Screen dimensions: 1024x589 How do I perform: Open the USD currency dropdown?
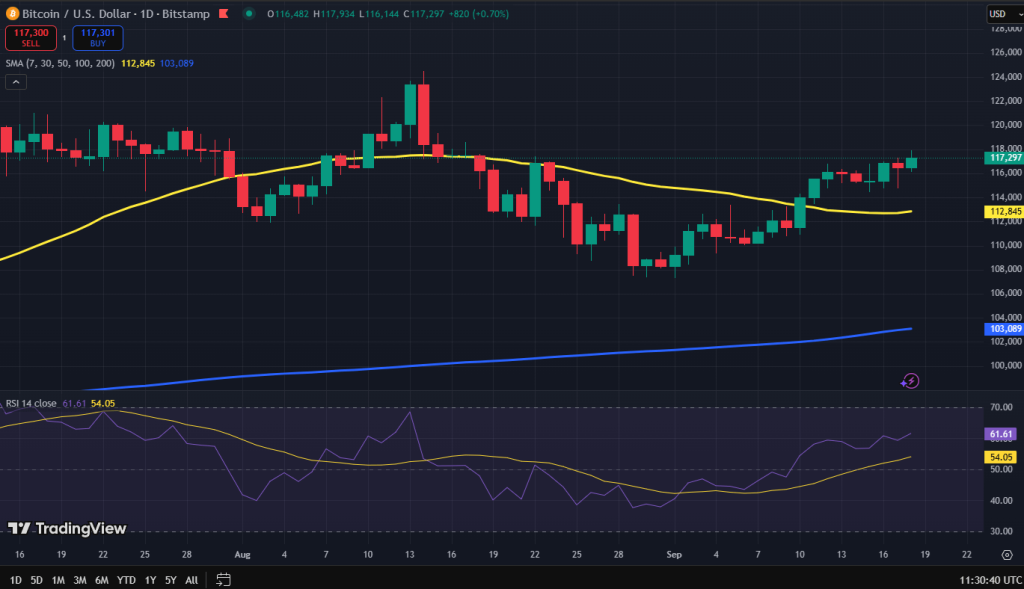1004,14
